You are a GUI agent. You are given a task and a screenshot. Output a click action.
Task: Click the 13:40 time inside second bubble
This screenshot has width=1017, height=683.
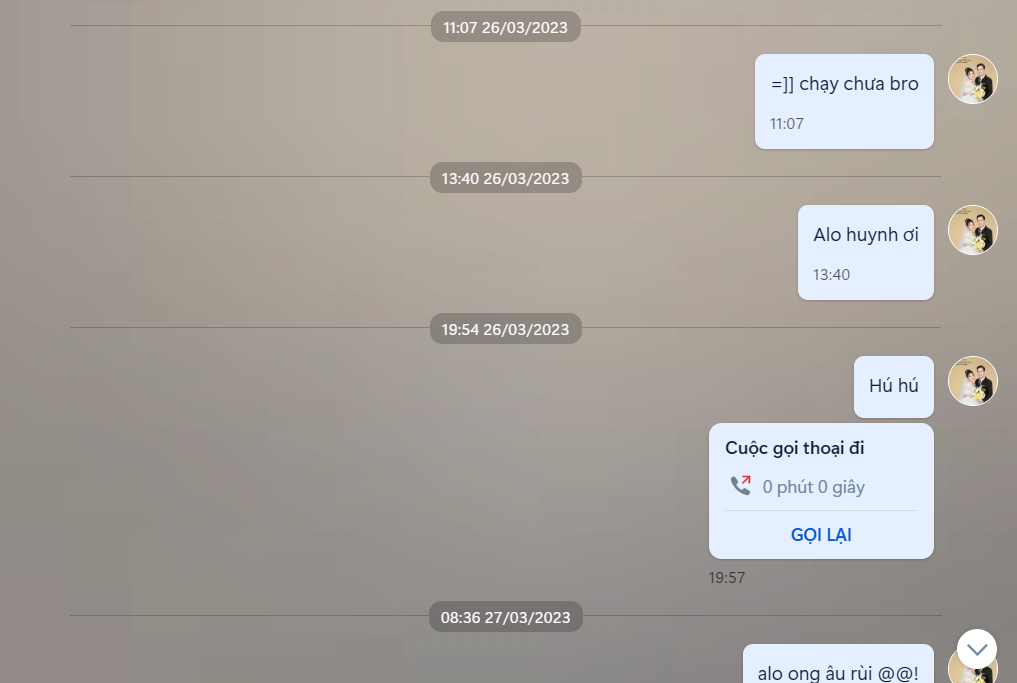pos(832,275)
